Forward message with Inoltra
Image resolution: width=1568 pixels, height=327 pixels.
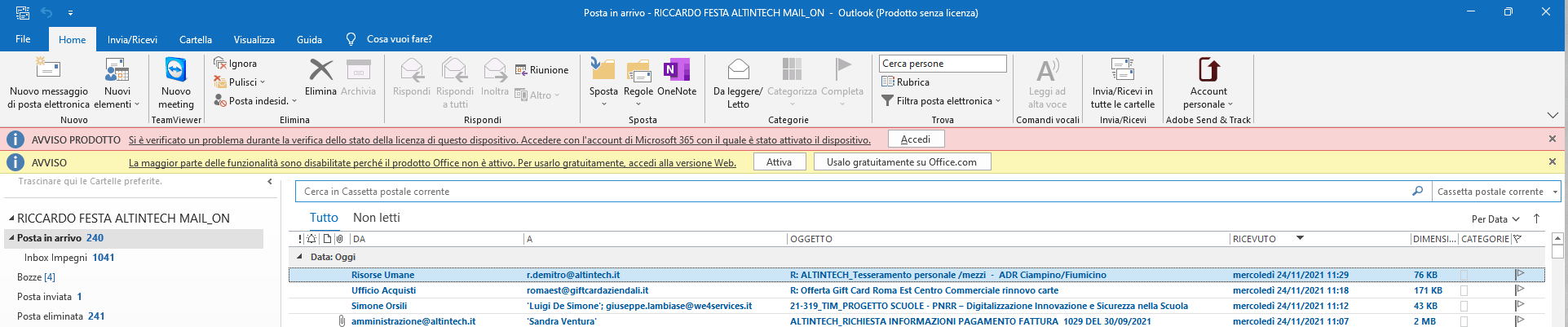(495, 78)
